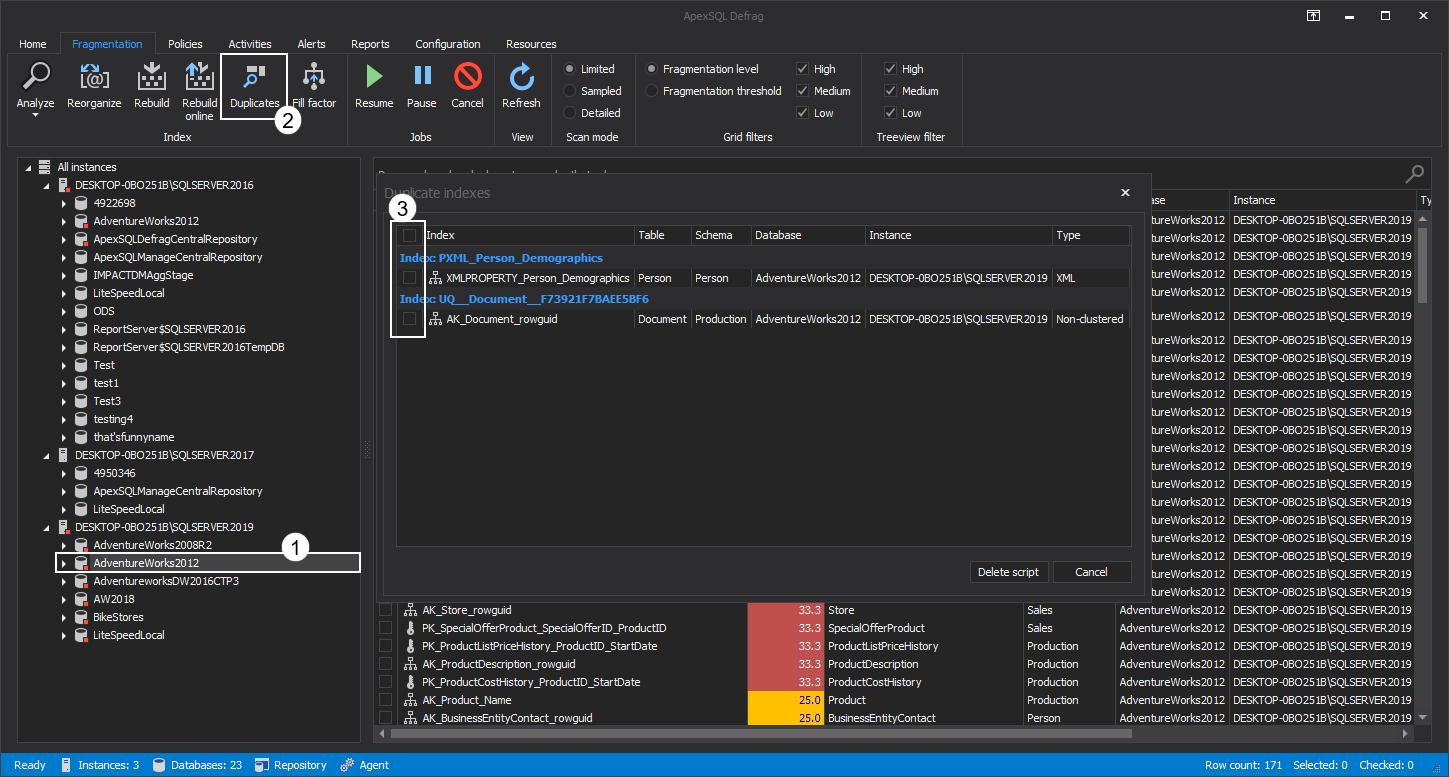Open the Alerts tab
Image resolution: width=1449 pixels, height=777 pixels.
click(311, 44)
